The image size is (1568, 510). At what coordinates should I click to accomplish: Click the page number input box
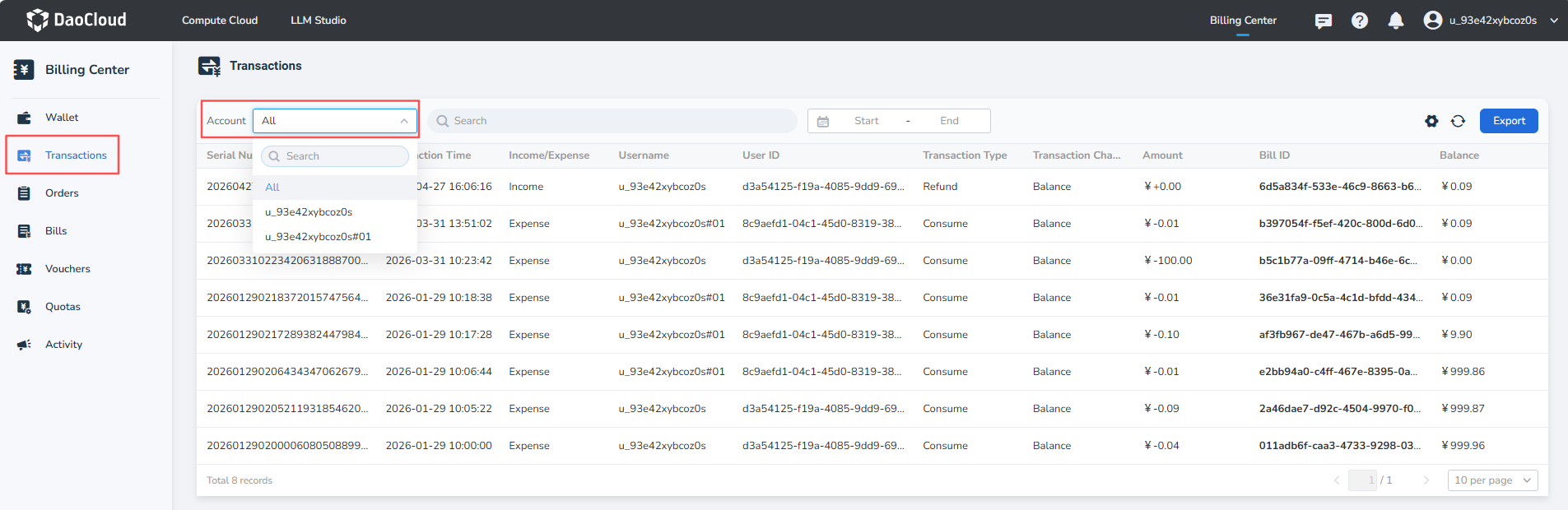click(1363, 480)
